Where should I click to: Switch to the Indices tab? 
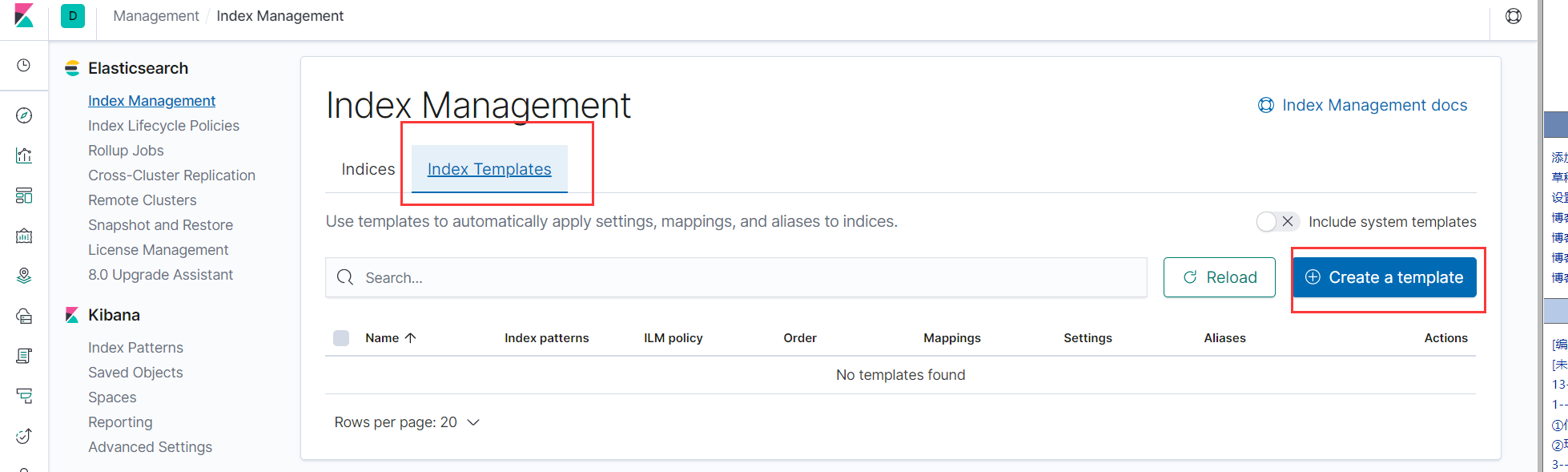pos(368,169)
